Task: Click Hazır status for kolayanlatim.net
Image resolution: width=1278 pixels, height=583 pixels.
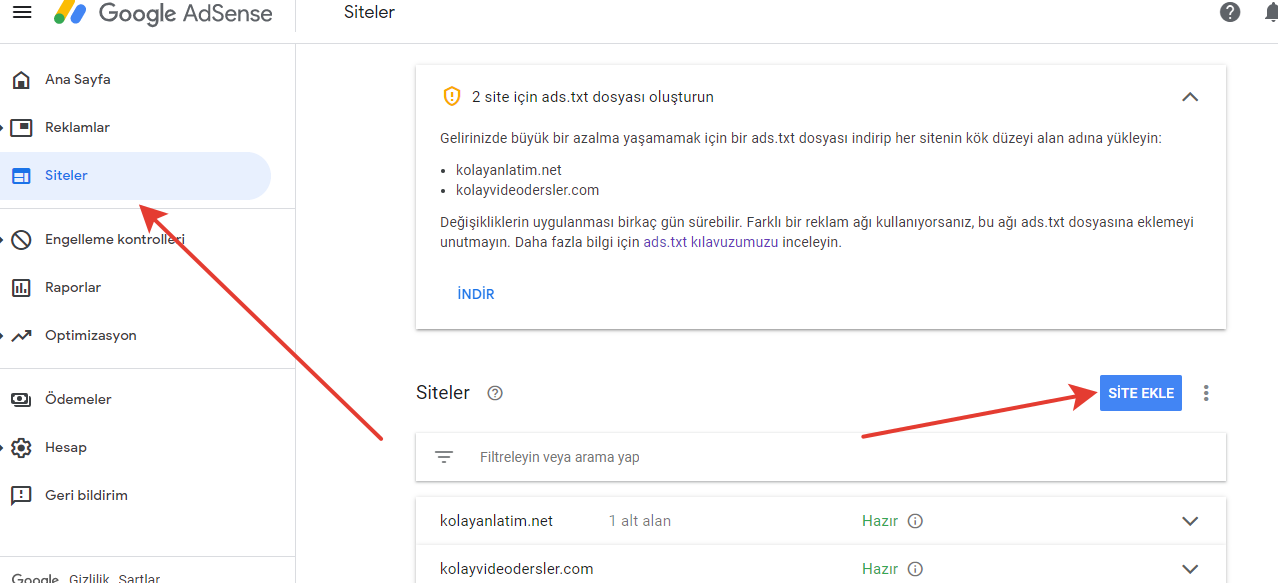Action: (880, 521)
